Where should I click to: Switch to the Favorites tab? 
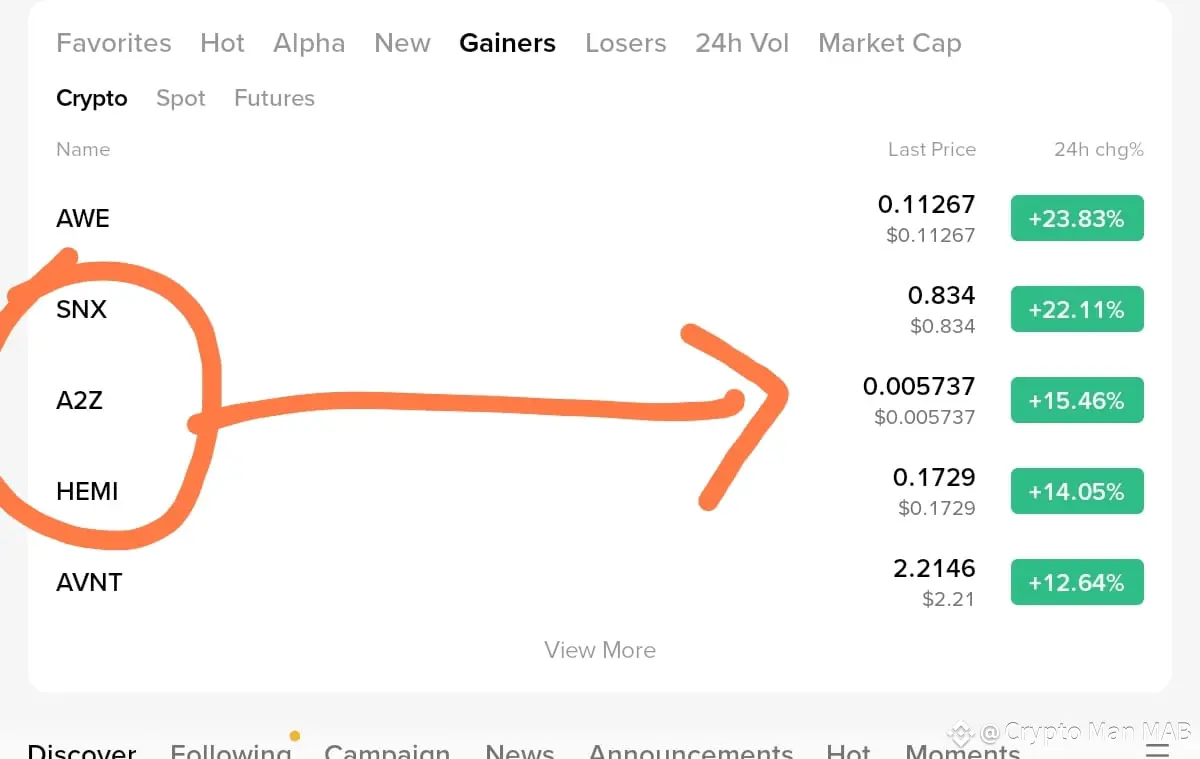click(114, 43)
